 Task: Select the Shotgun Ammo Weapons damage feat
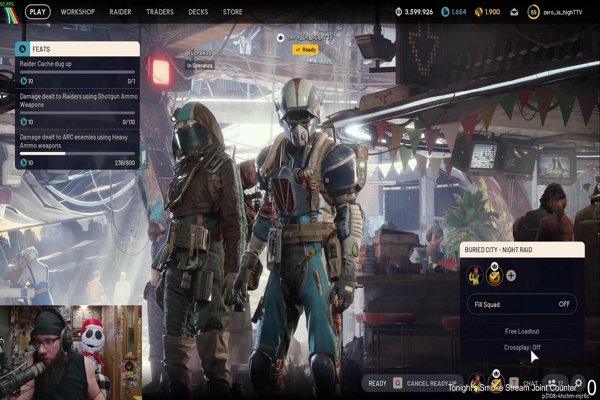[x=77, y=109]
